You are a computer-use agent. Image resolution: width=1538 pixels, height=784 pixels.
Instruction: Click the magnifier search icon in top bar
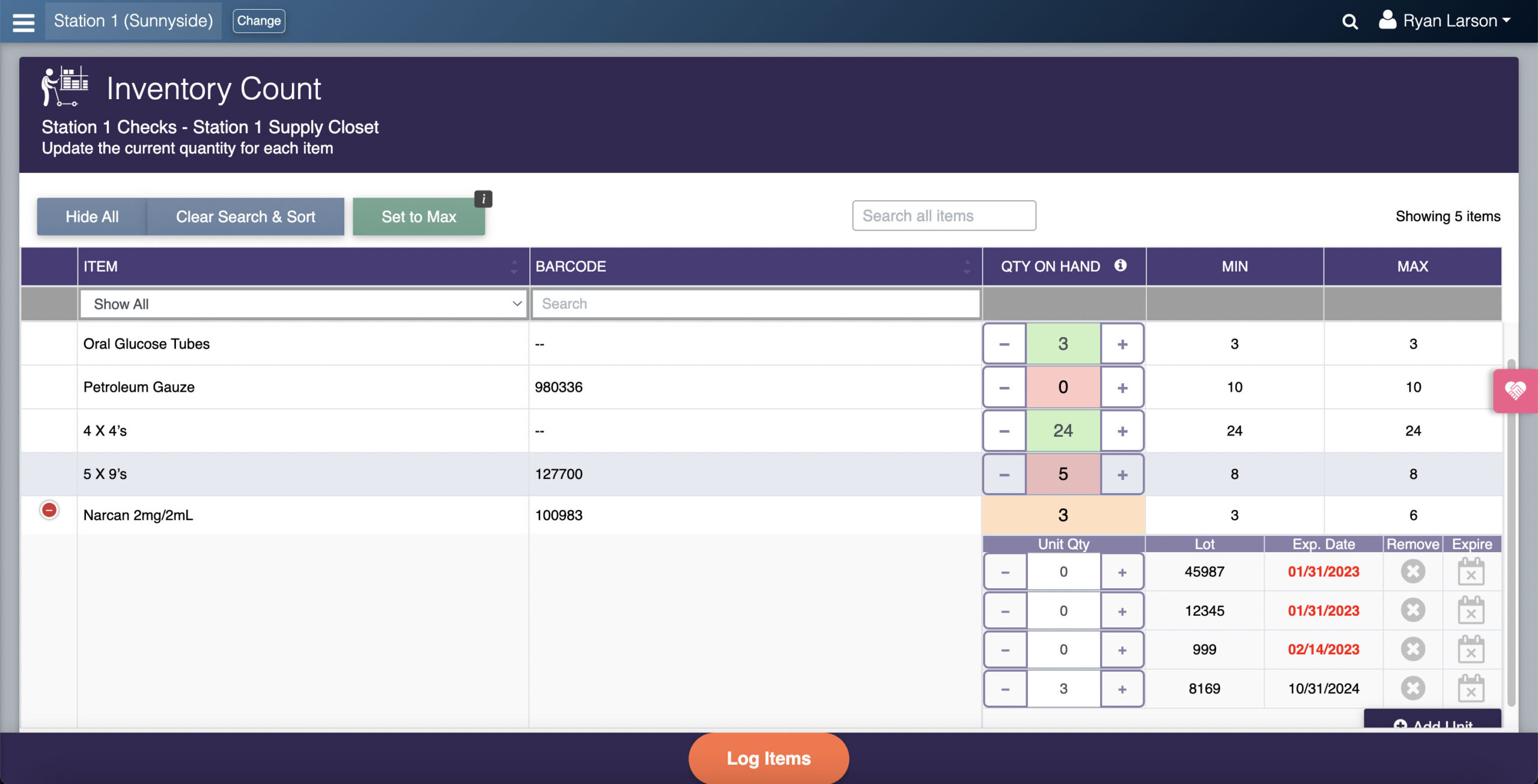[1349, 22]
